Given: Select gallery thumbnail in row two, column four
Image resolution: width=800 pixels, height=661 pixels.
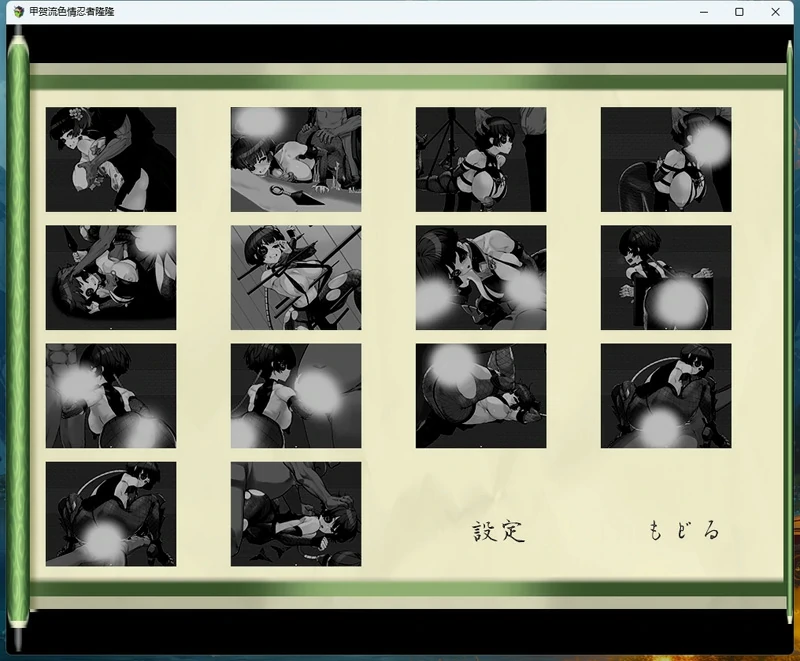Looking at the screenshot, I should point(666,278).
